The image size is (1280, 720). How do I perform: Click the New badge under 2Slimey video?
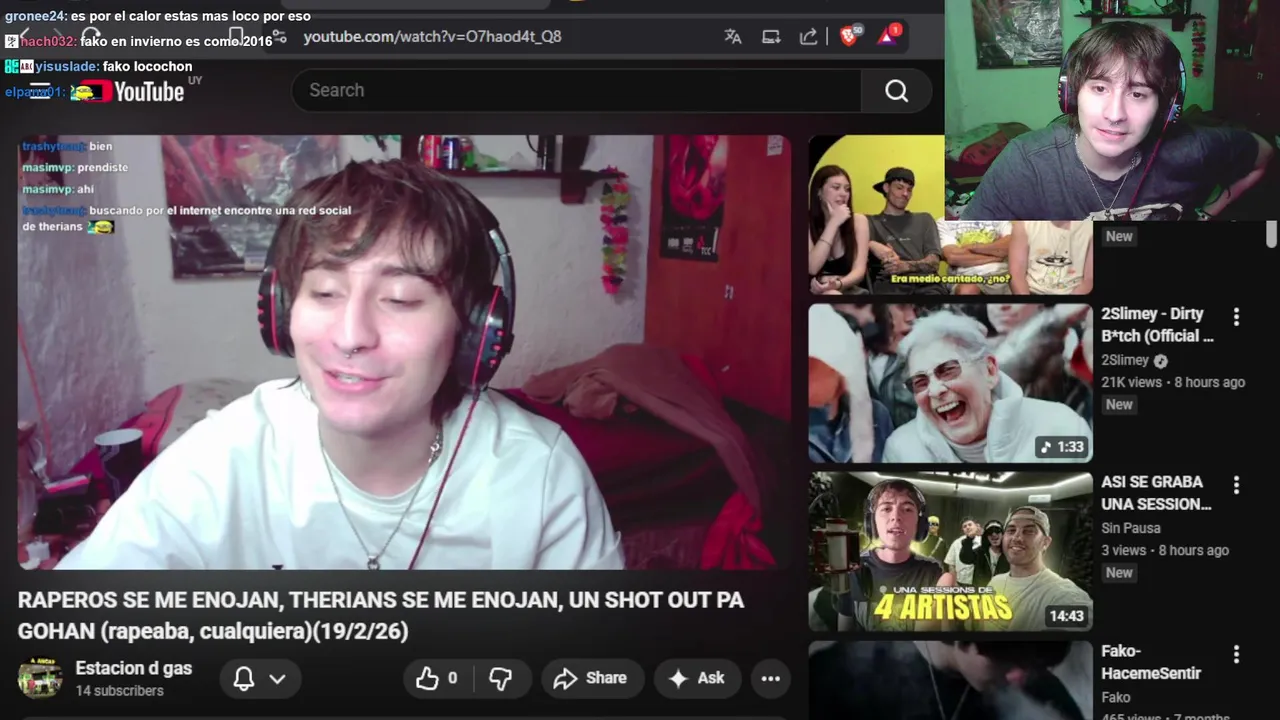point(1119,405)
